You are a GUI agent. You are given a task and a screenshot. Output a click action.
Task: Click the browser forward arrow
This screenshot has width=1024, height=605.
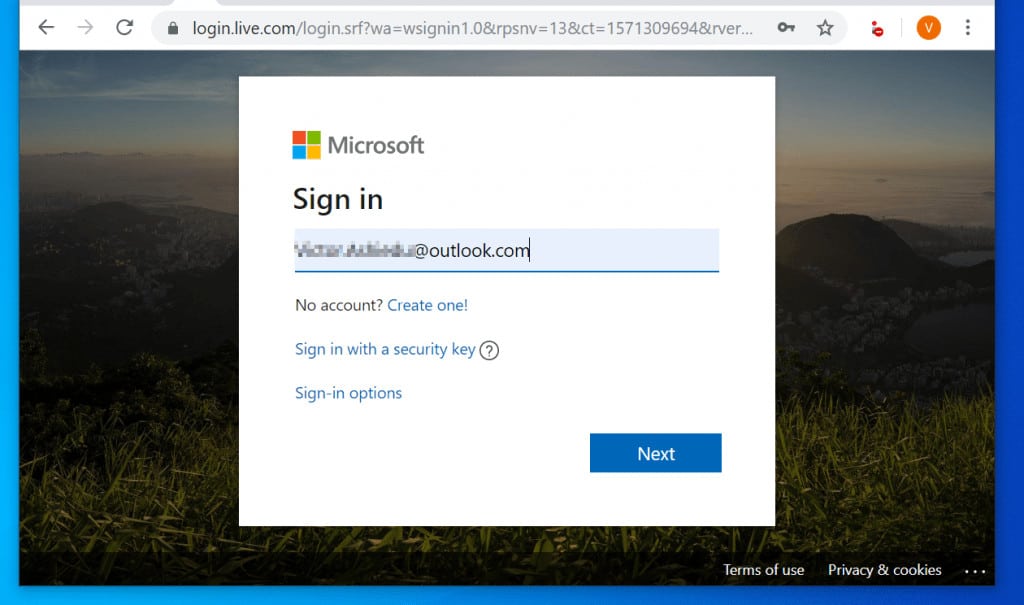coord(86,27)
